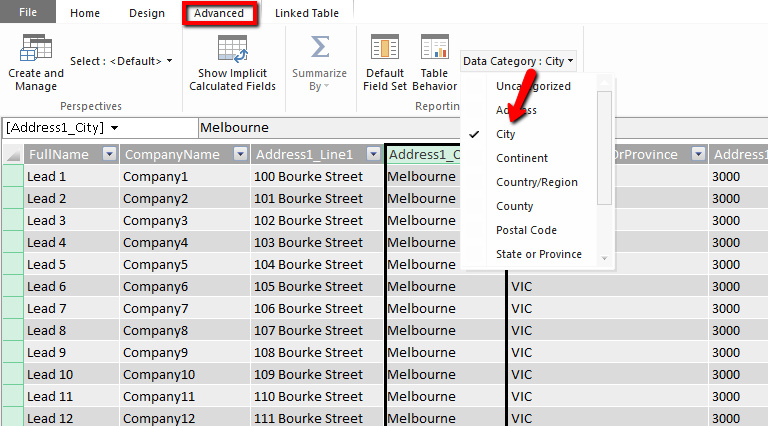Screen dimensions: 768x426
Task: Open the Table Behavior icon
Action: [434, 48]
